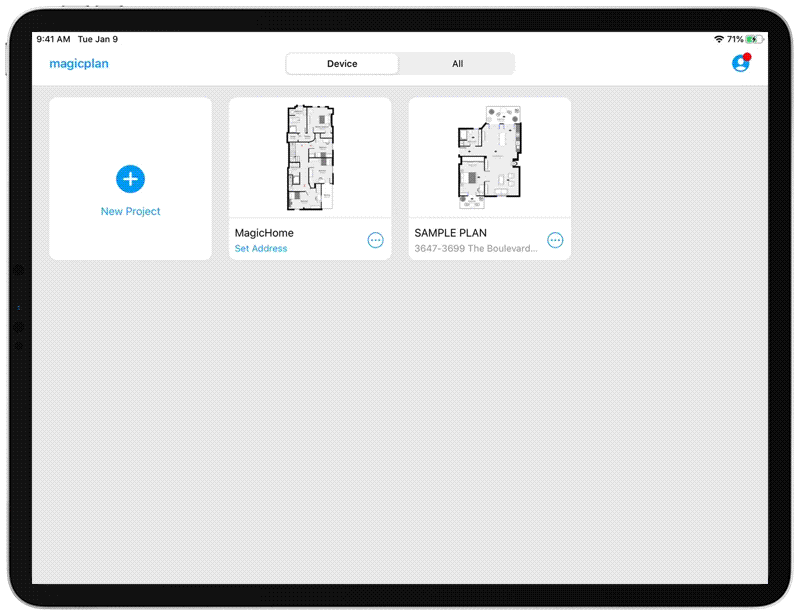Open the SAMPLE PLAN floor plan thumbnail
This screenshot has width=800, height=616.
click(x=489, y=157)
